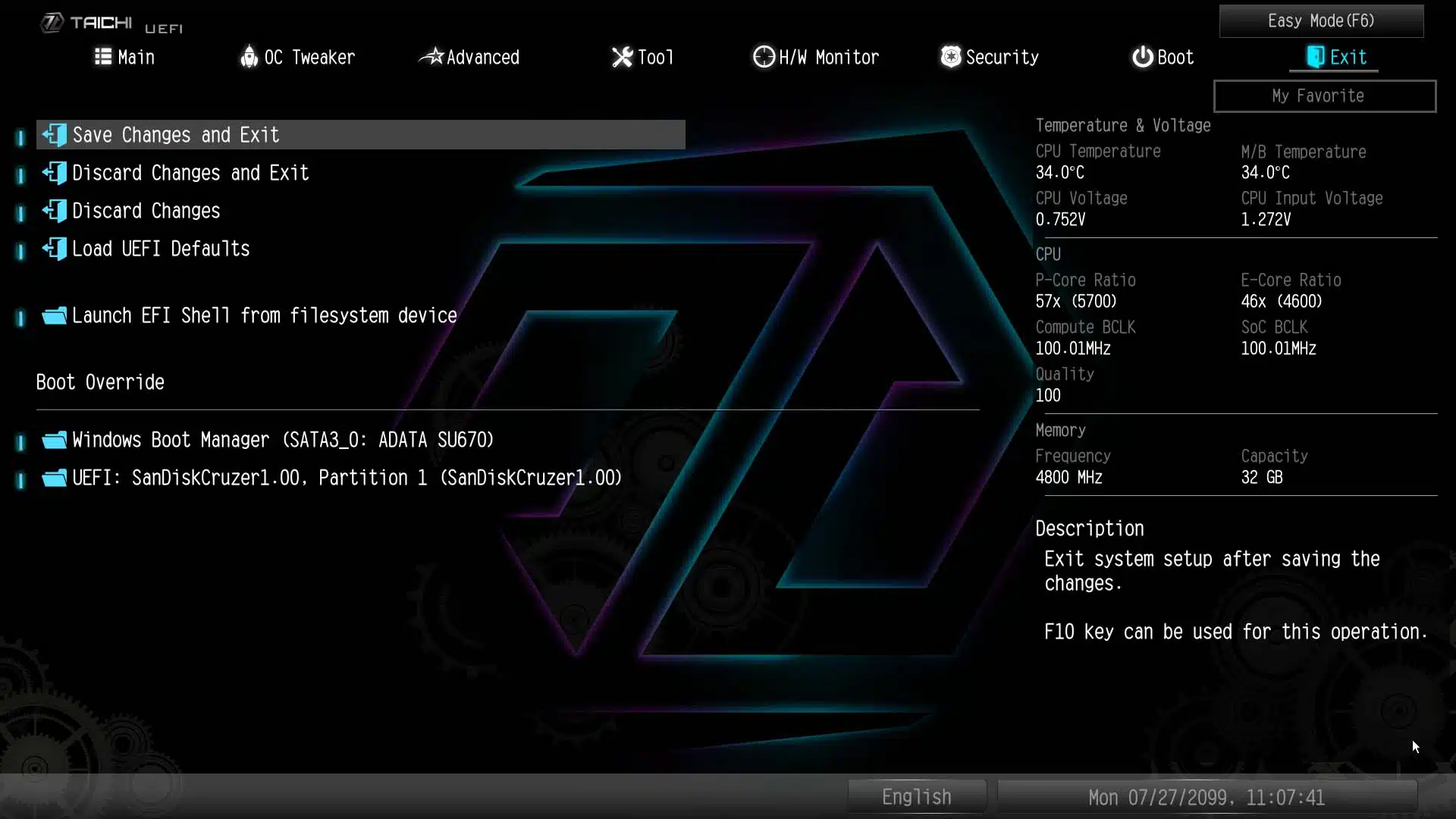Click the Discard Changes and Exit icon
This screenshot has width=1456, height=819.
click(x=54, y=173)
